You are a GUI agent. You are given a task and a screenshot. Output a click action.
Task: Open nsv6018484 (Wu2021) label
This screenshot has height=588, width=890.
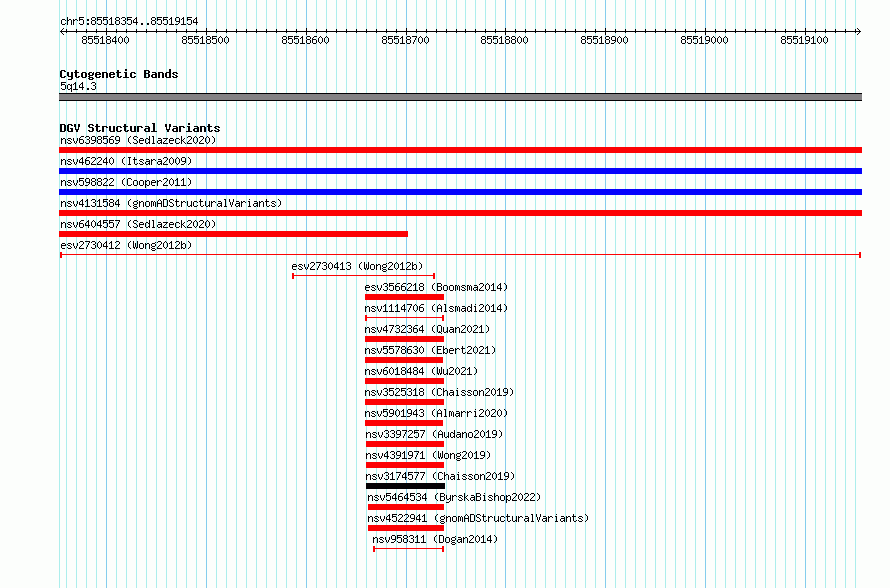tap(421, 371)
